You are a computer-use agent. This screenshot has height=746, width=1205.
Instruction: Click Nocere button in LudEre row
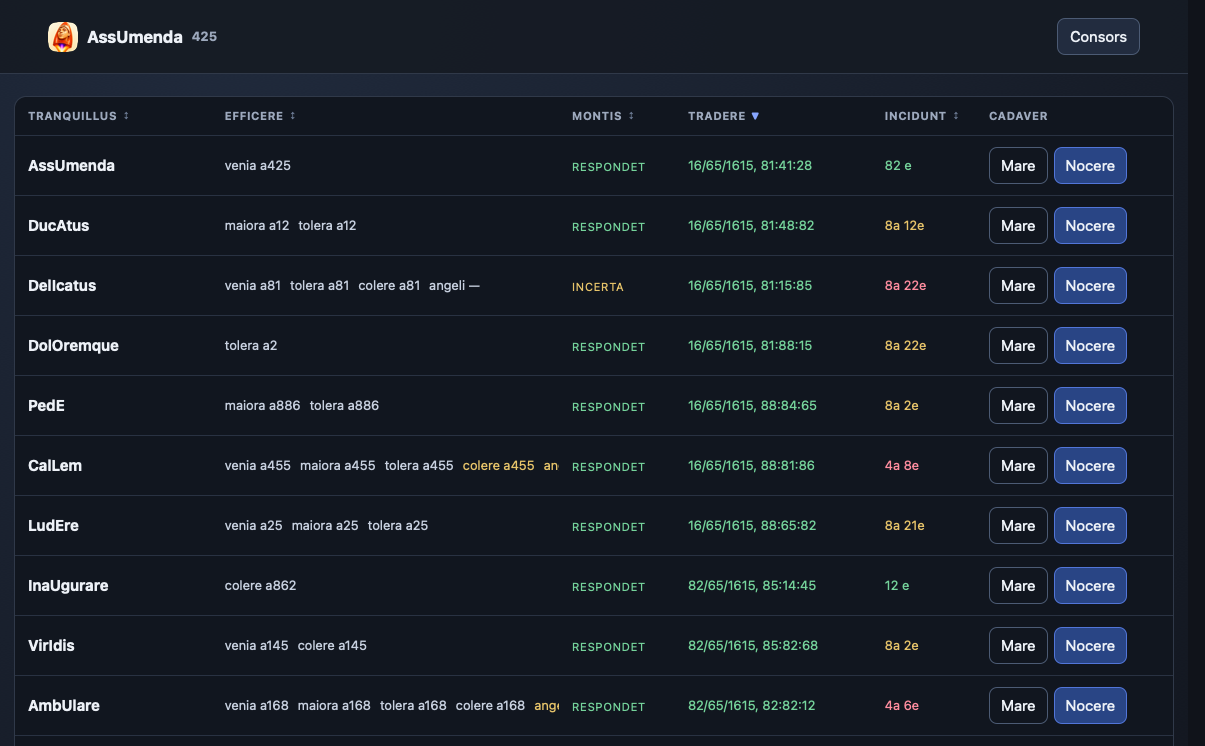pyautogui.click(x=1090, y=526)
